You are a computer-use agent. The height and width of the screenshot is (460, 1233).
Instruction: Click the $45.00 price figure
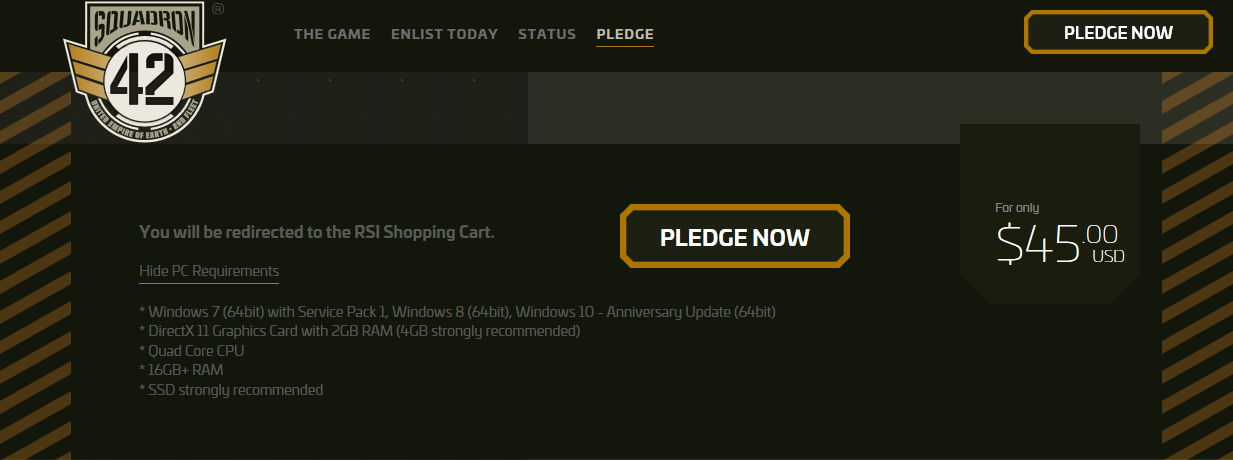point(1058,243)
